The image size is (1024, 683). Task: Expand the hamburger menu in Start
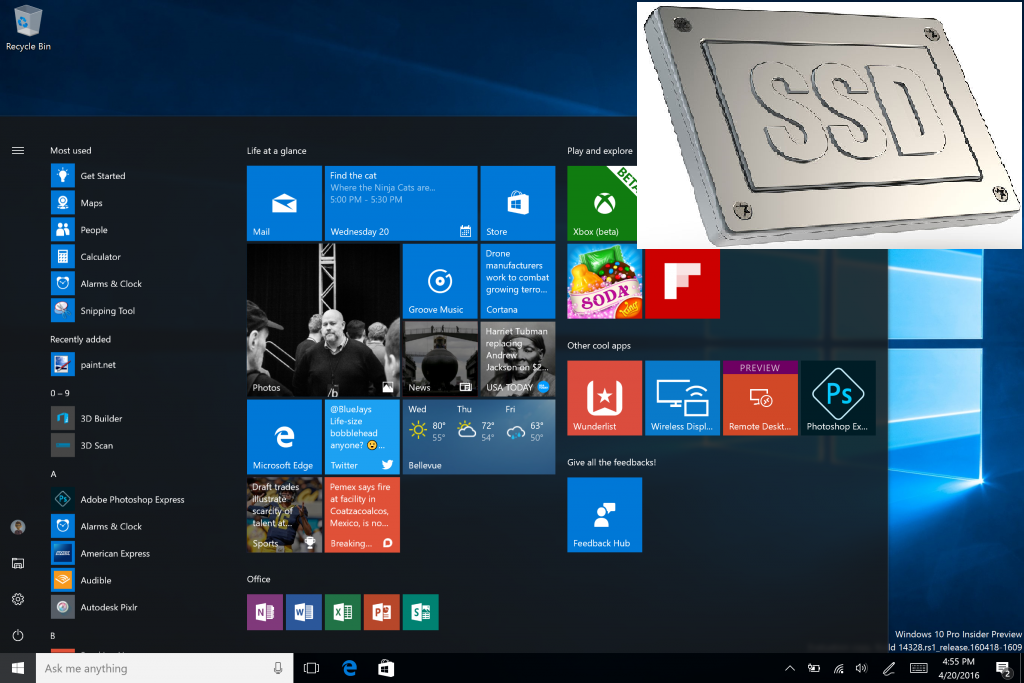tap(18, 151)
